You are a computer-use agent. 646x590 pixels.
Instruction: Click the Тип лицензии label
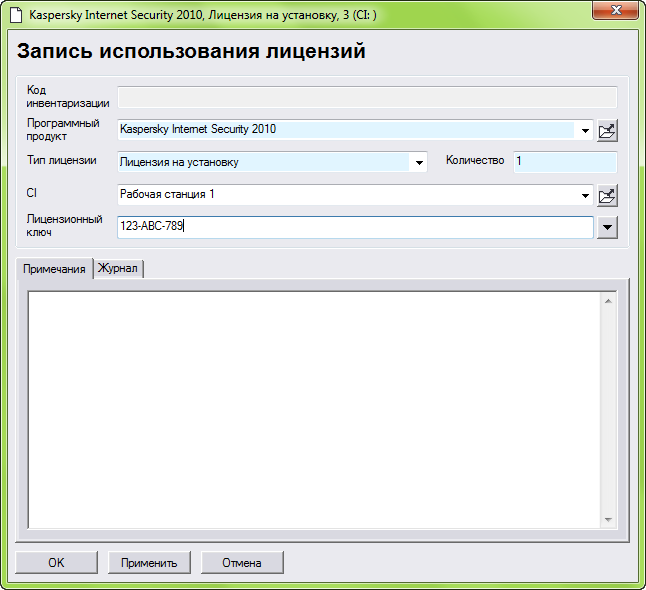tap(62, 160)
